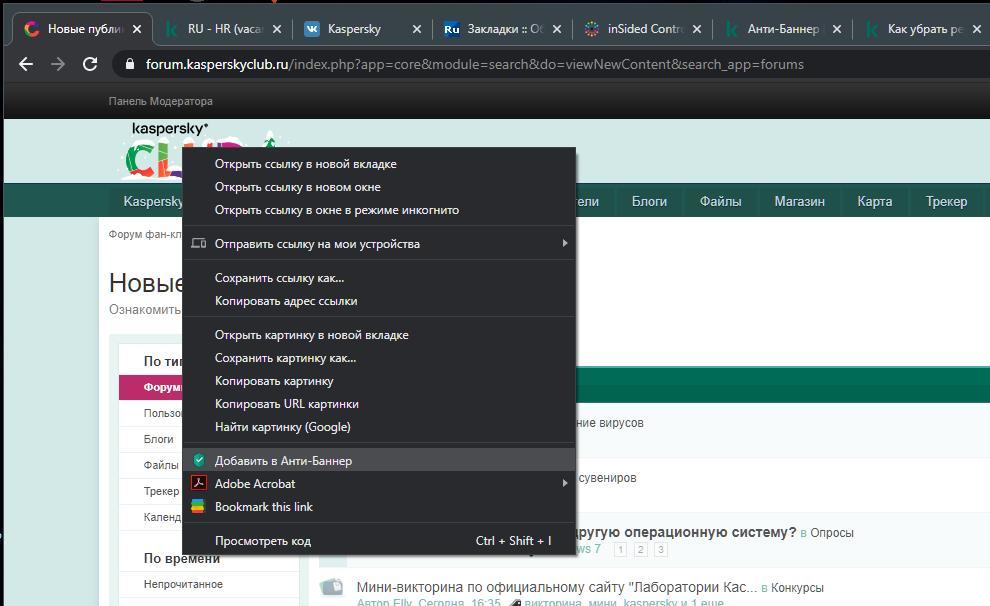Switch to the inSided Control tab

click(x=644, y=29)
